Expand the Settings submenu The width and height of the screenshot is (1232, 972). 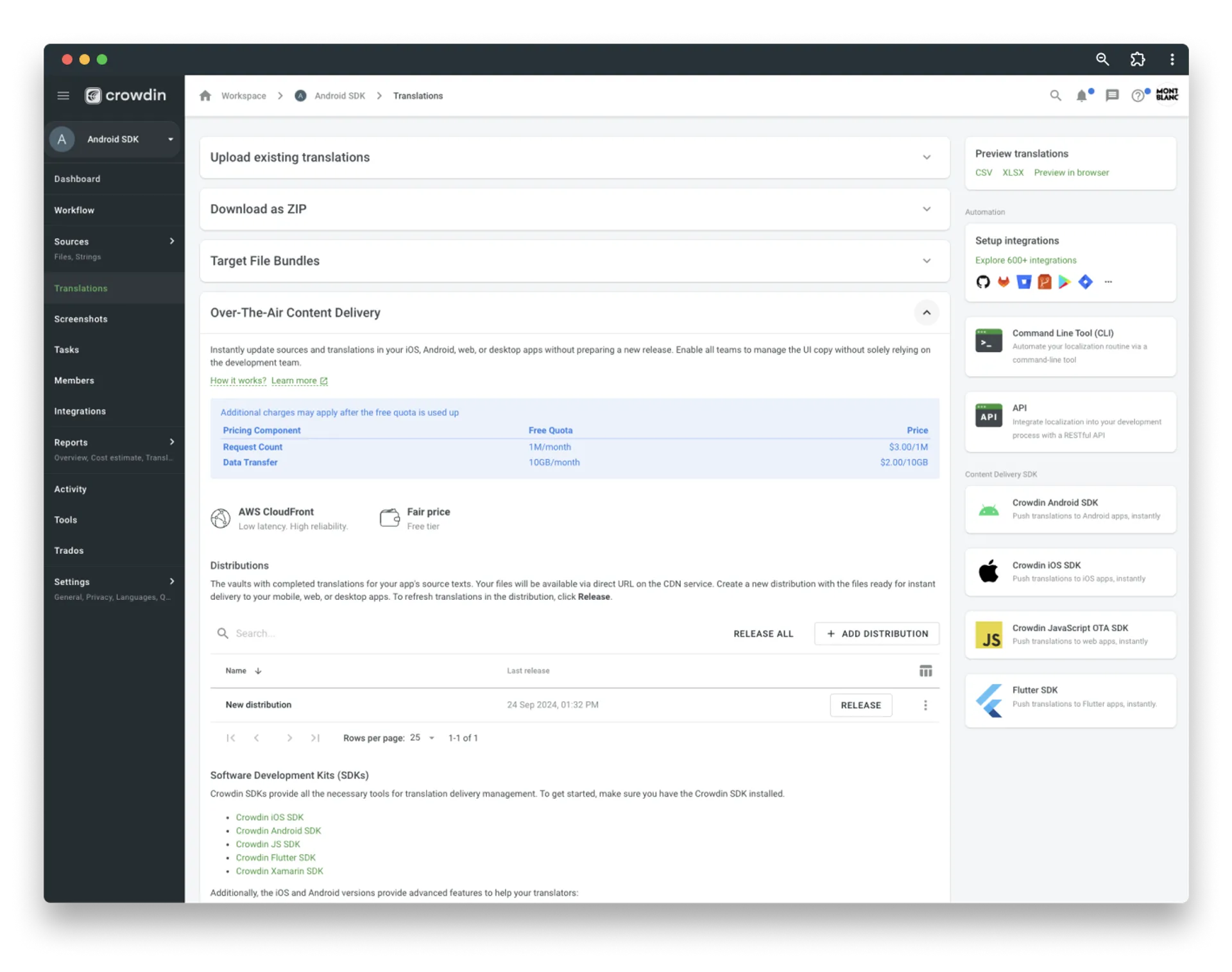point(172,581)
